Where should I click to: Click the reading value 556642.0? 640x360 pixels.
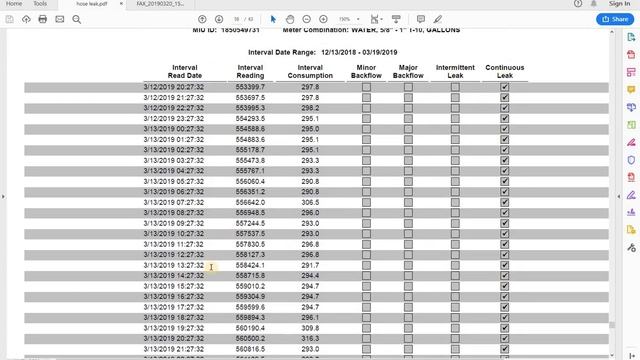[x=250, y=202]
